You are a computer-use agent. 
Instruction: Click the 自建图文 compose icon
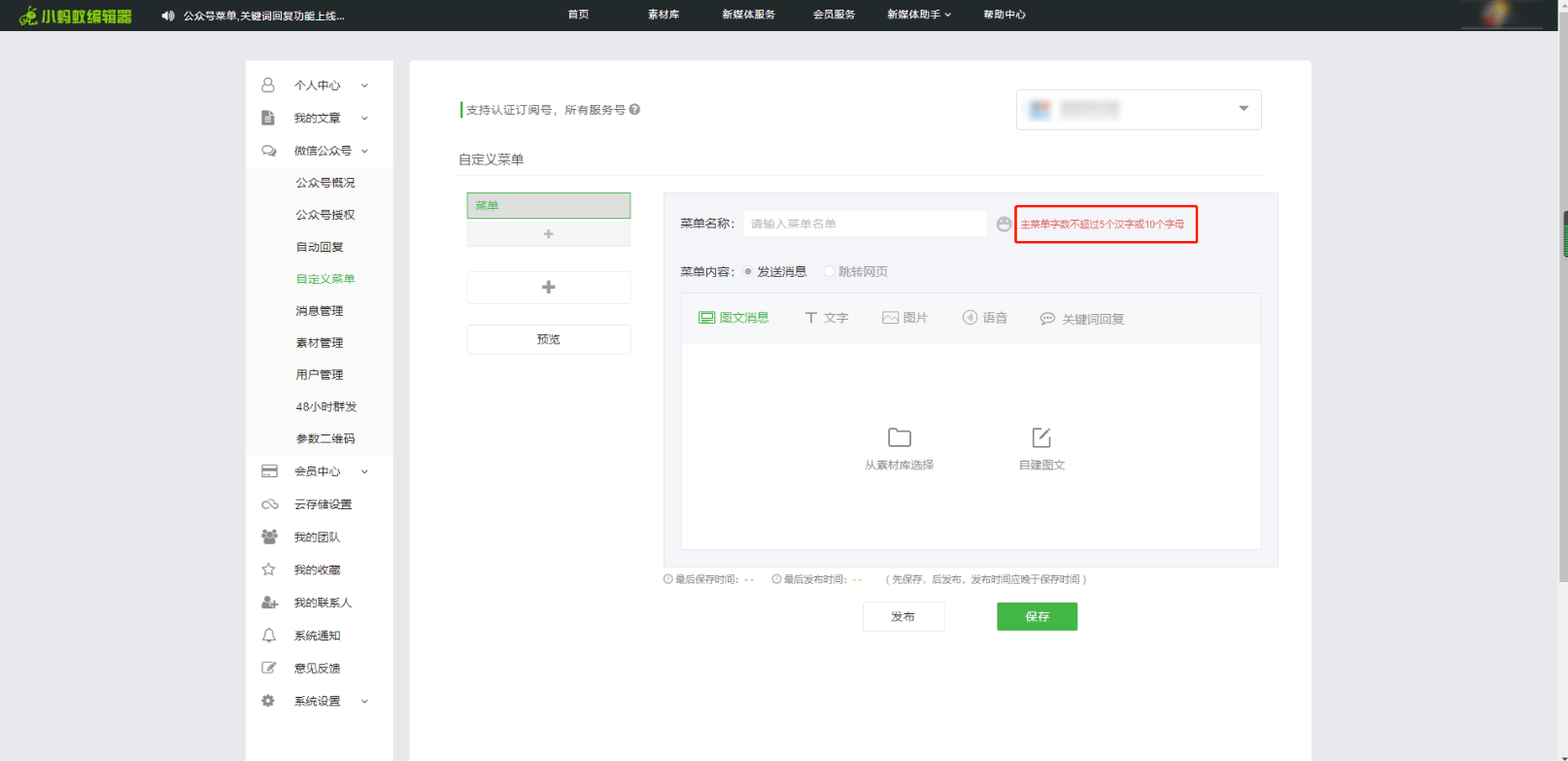click(1041, 437)
